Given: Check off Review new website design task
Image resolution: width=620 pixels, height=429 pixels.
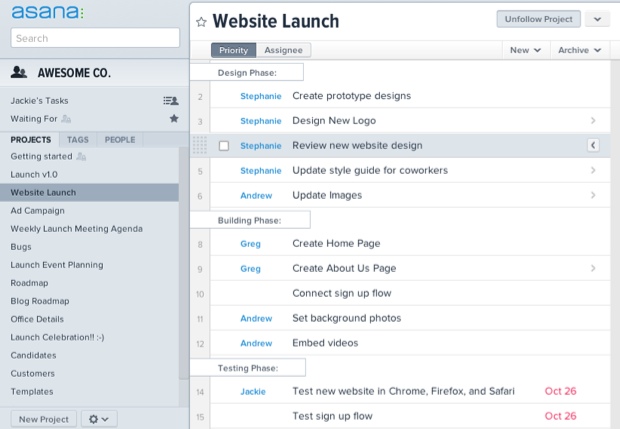Looking at the screenshot, I should pyautogui.click(x=223, y=146).
